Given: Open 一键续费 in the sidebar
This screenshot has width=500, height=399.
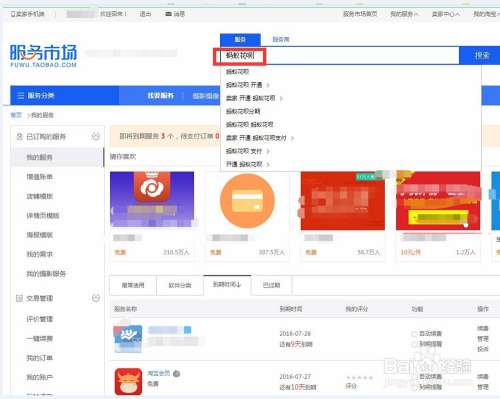Looking at the screenshot, I should pyautogui.click(x=40, y=339).
